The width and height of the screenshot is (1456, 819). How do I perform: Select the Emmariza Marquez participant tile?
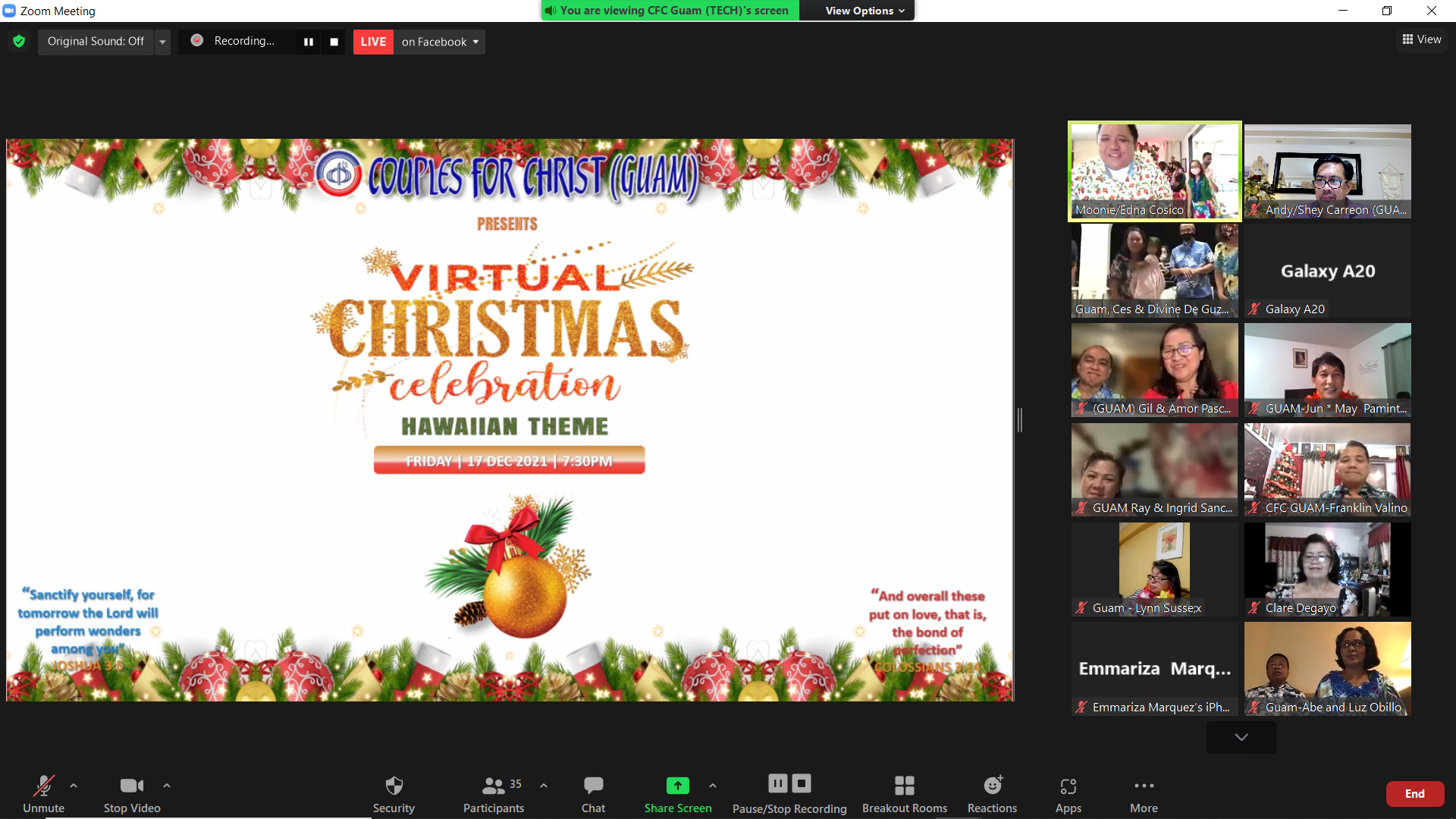coord(1154,669)
